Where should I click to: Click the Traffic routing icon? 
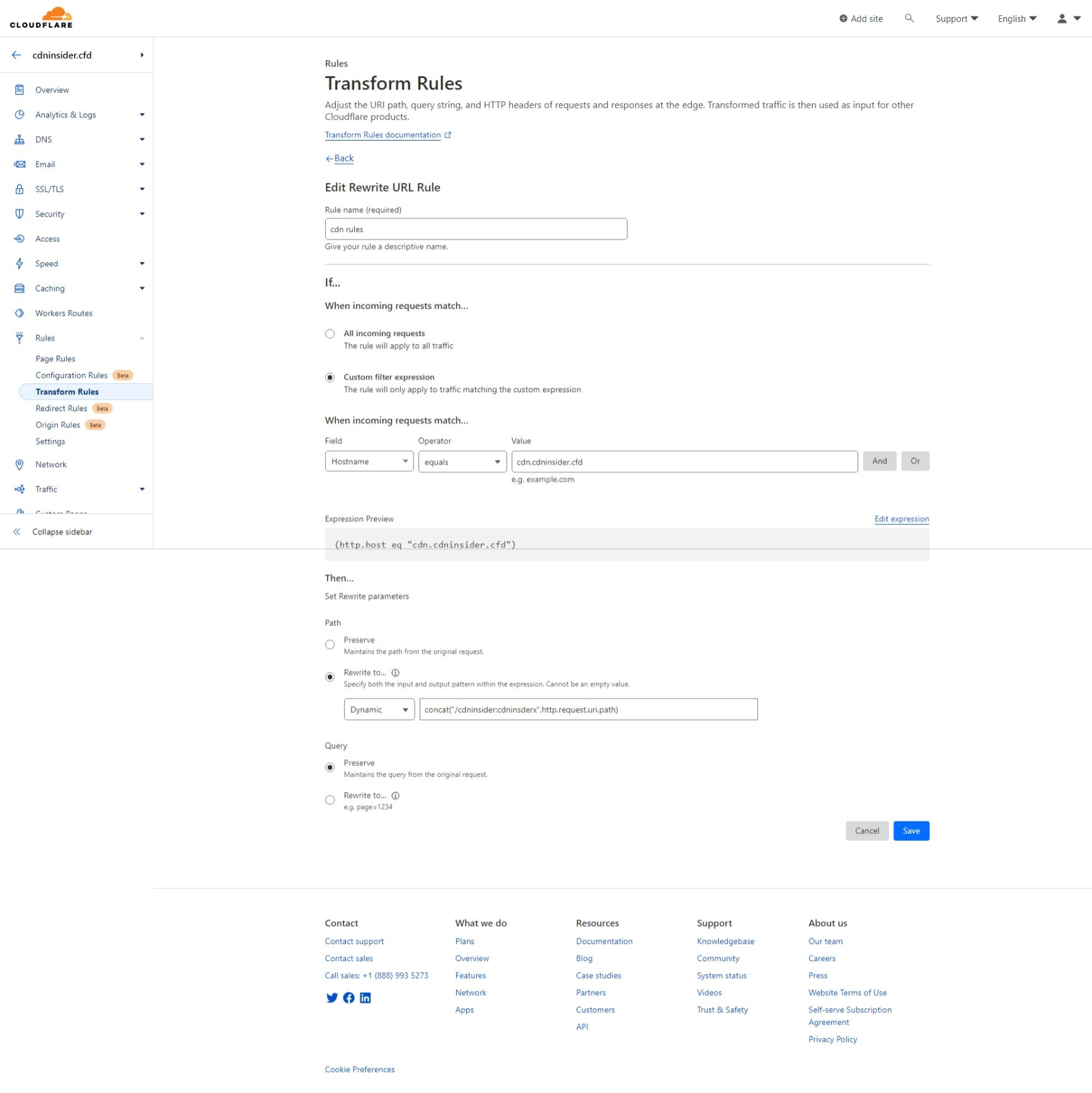coord(20,489)
